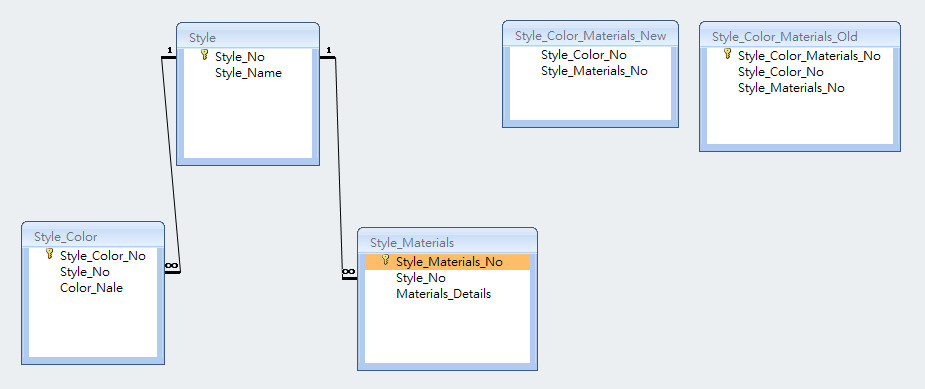
Task: Select the Style_Name field
Action: [248, 73]
